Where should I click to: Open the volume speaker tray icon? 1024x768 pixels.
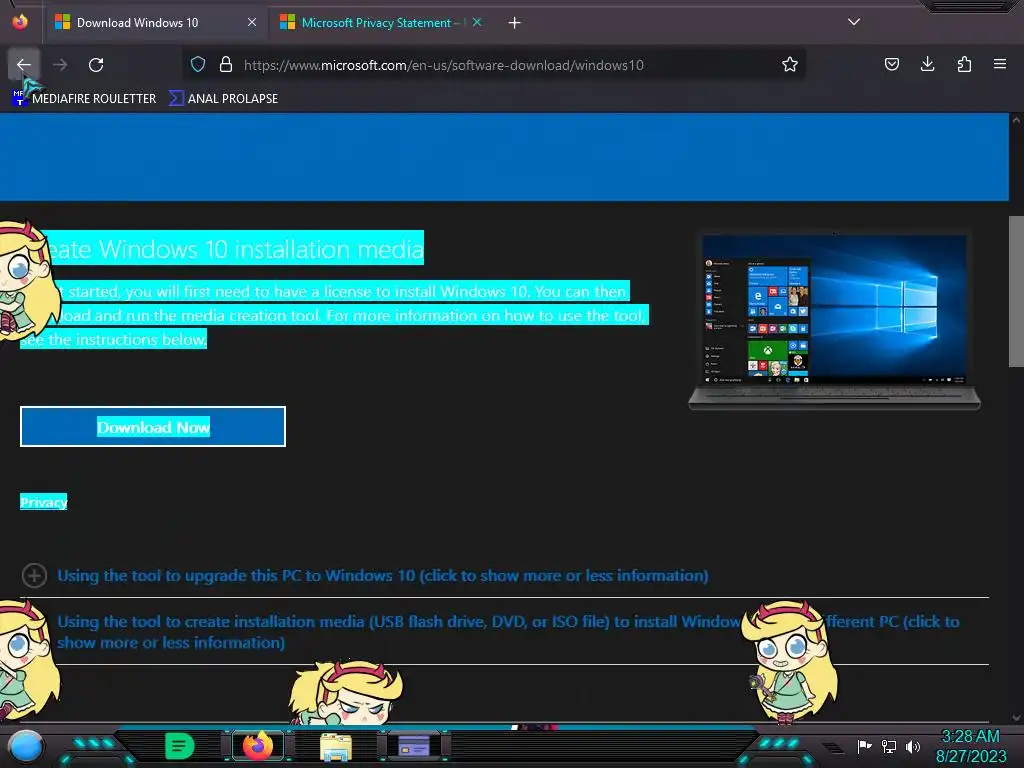pyautogui.click(x=913, y=746)
